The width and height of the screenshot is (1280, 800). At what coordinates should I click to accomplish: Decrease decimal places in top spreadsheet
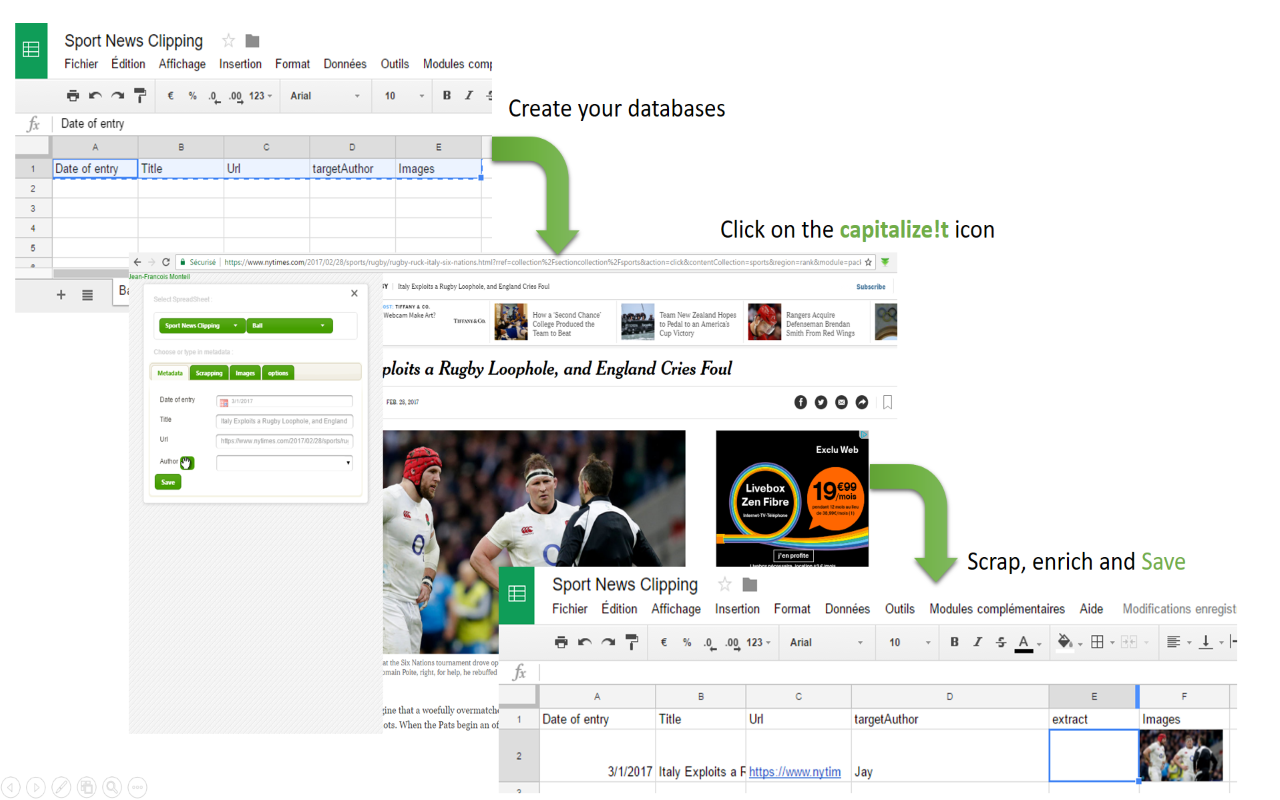214,97
